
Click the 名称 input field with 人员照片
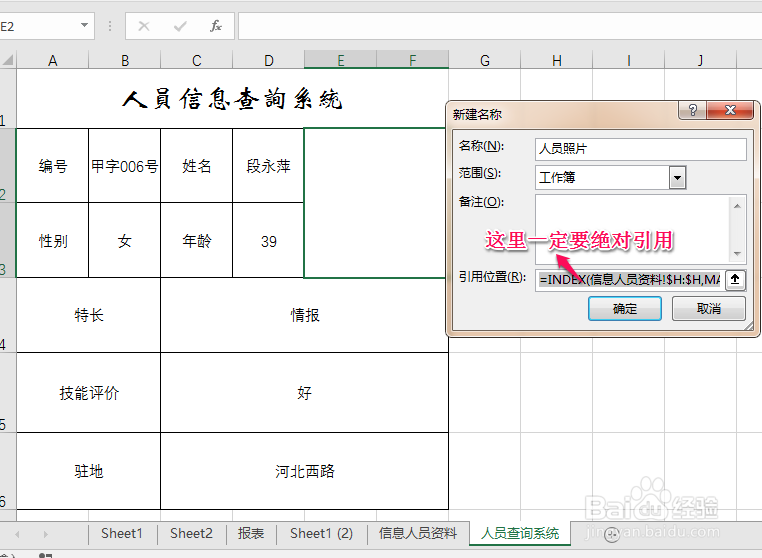[641, 149]
